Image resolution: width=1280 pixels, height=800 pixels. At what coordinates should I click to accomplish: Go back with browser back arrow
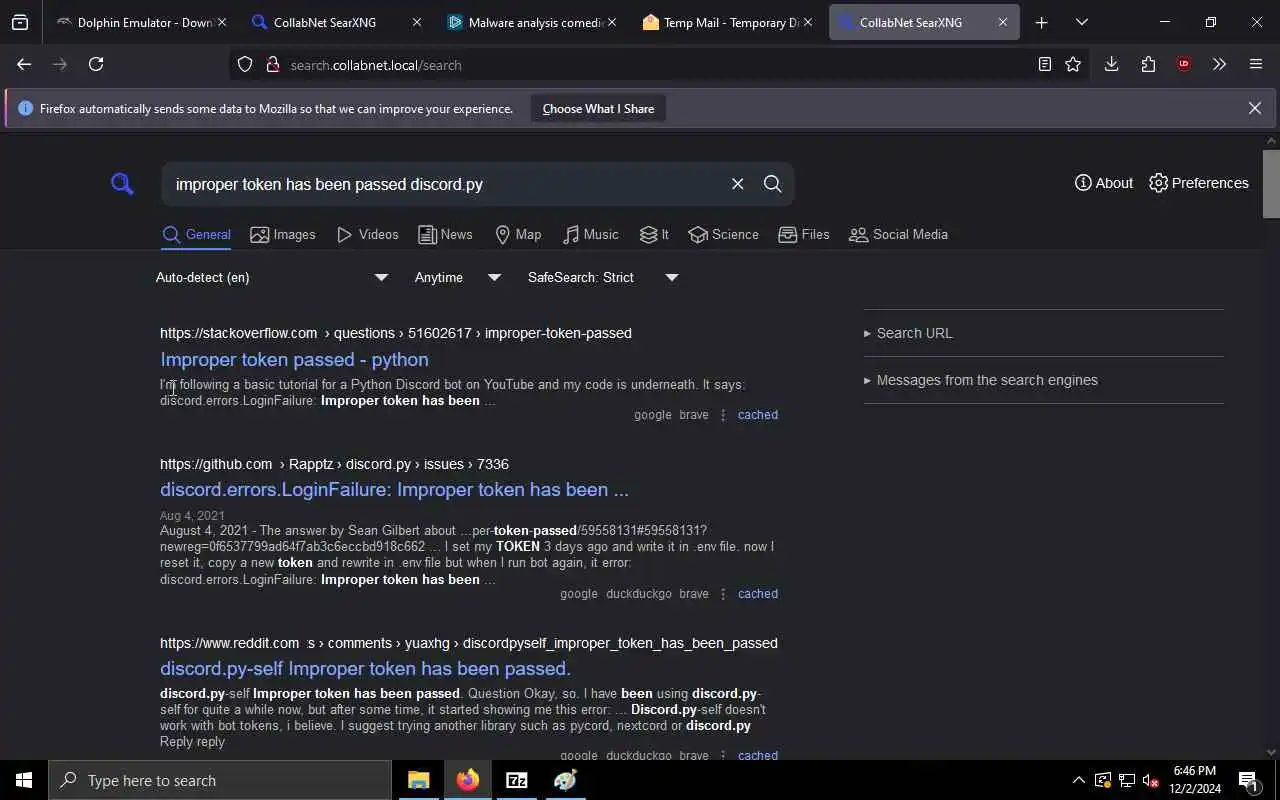[24, 64]
